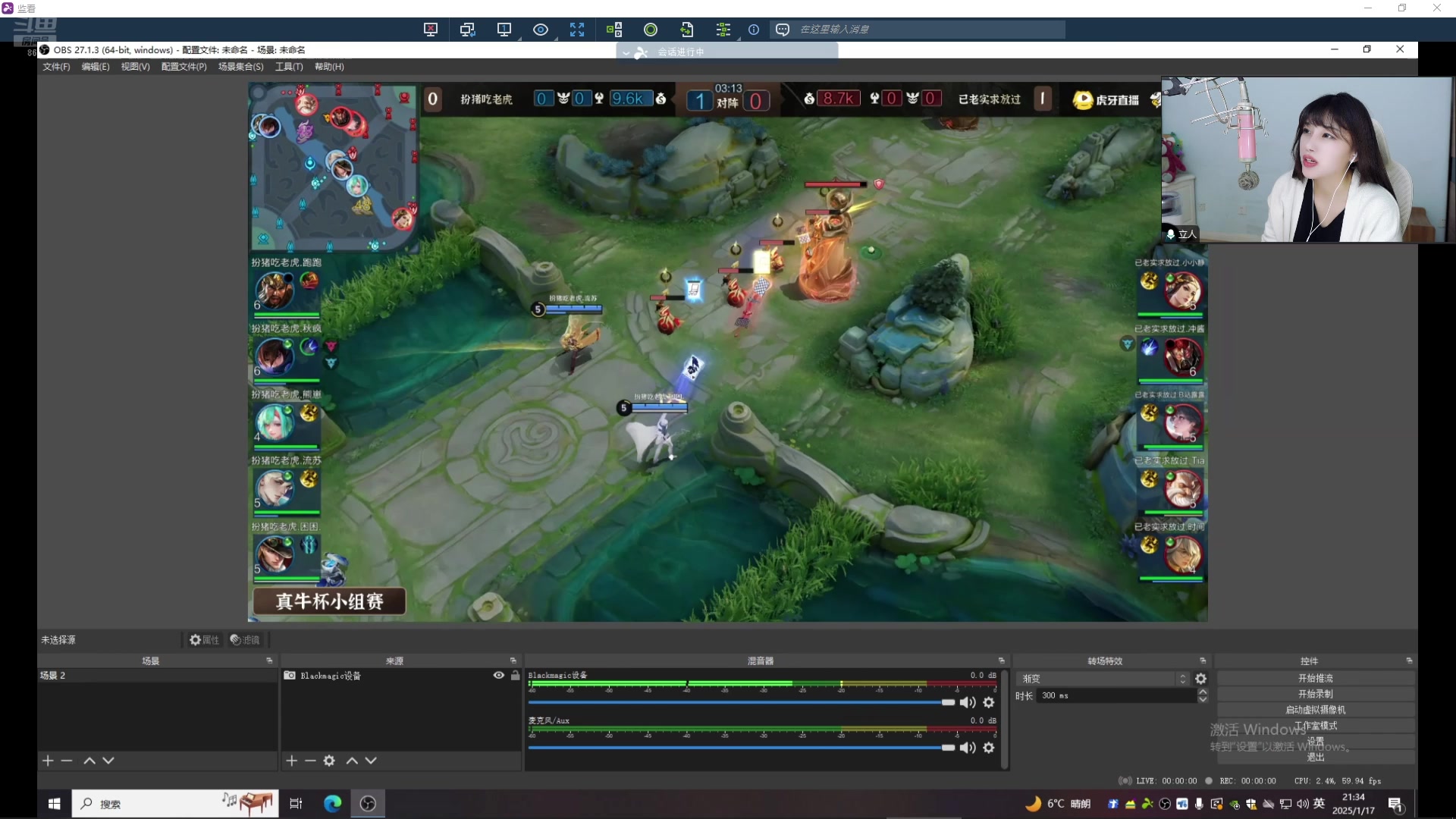Click the OBS Studio taskbar icon
The width and height of the screenshot is (1456, 819).
coord(368,803)
